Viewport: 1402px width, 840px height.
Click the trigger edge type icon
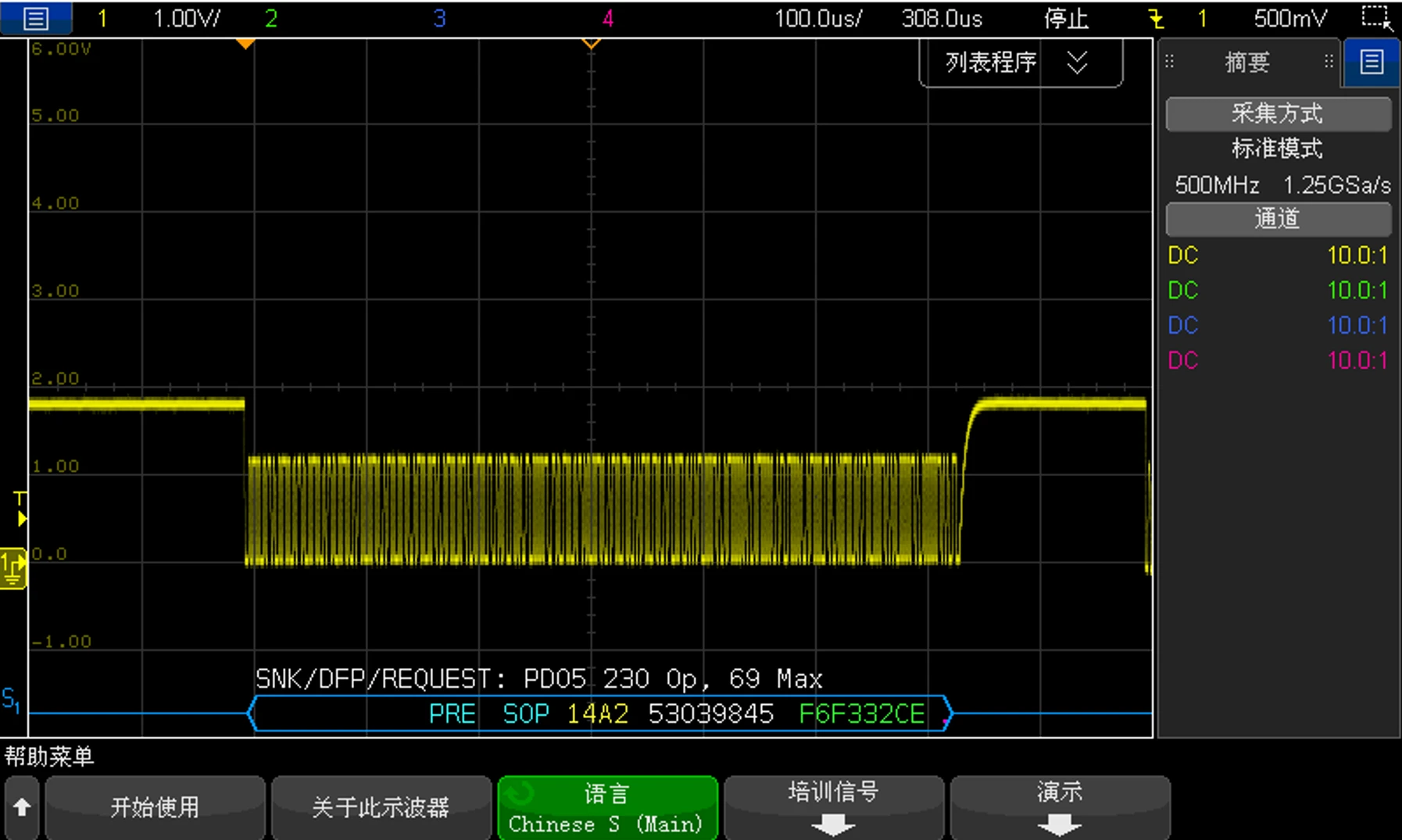1156,19
